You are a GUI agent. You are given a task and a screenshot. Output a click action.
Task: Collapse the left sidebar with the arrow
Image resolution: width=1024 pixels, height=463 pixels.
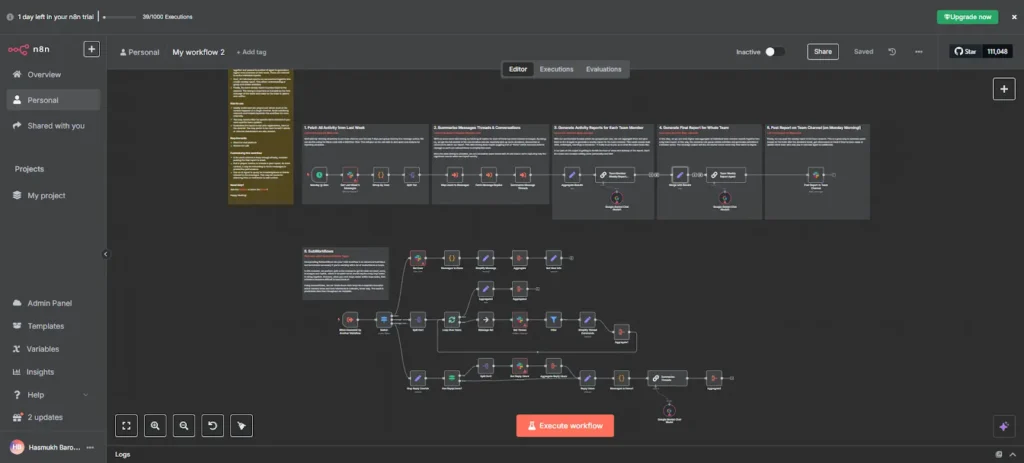click(x=105, y=254)
